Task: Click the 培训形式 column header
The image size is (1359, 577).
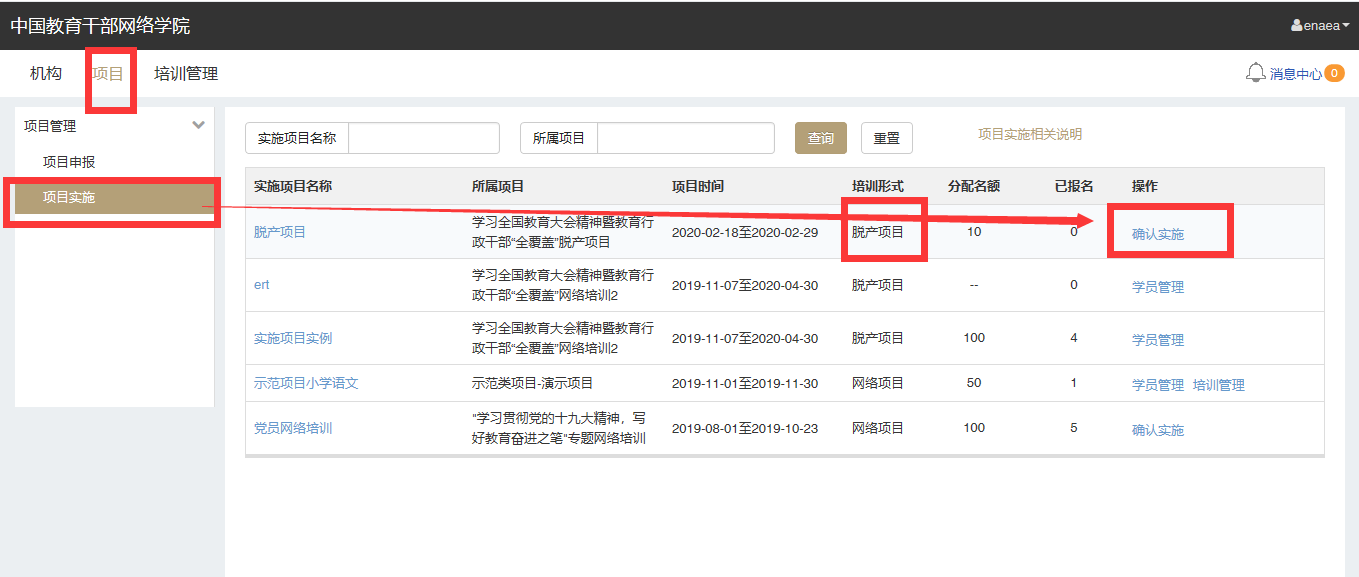Action: point(878,186)
